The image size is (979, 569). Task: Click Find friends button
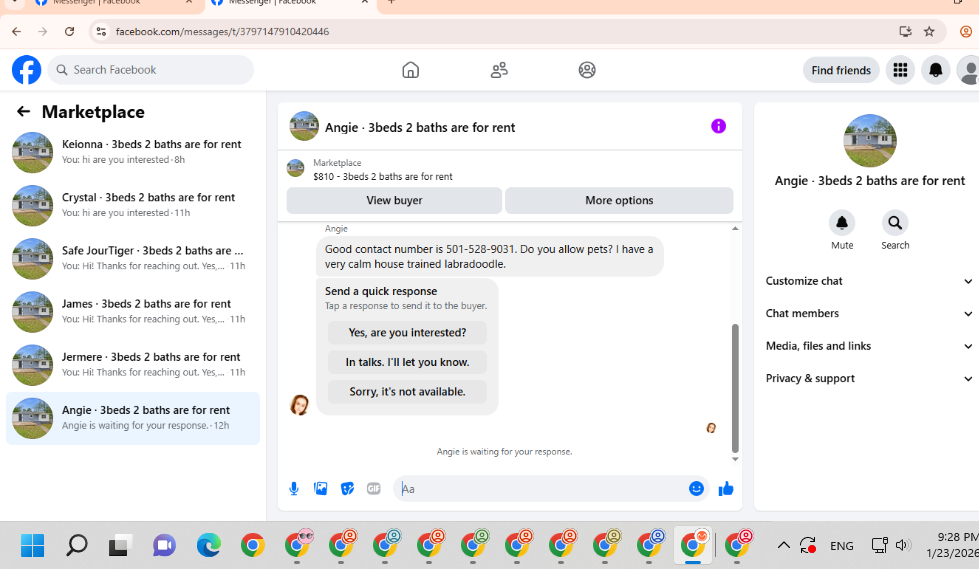[x=840, y=70]
